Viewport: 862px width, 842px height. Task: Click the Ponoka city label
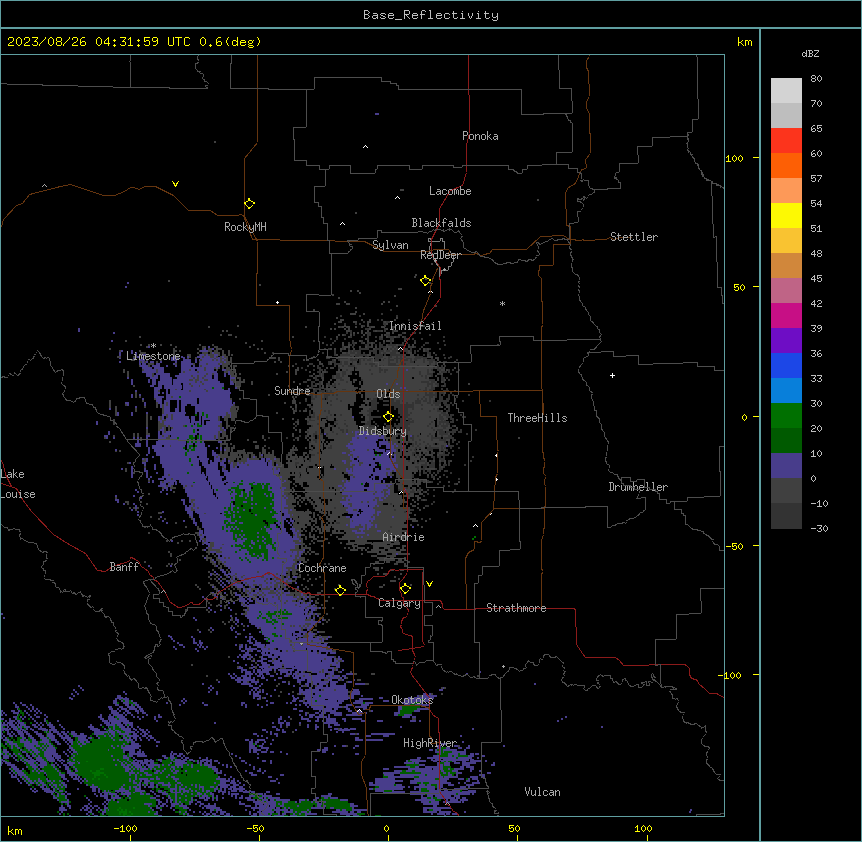coord(480,136)
